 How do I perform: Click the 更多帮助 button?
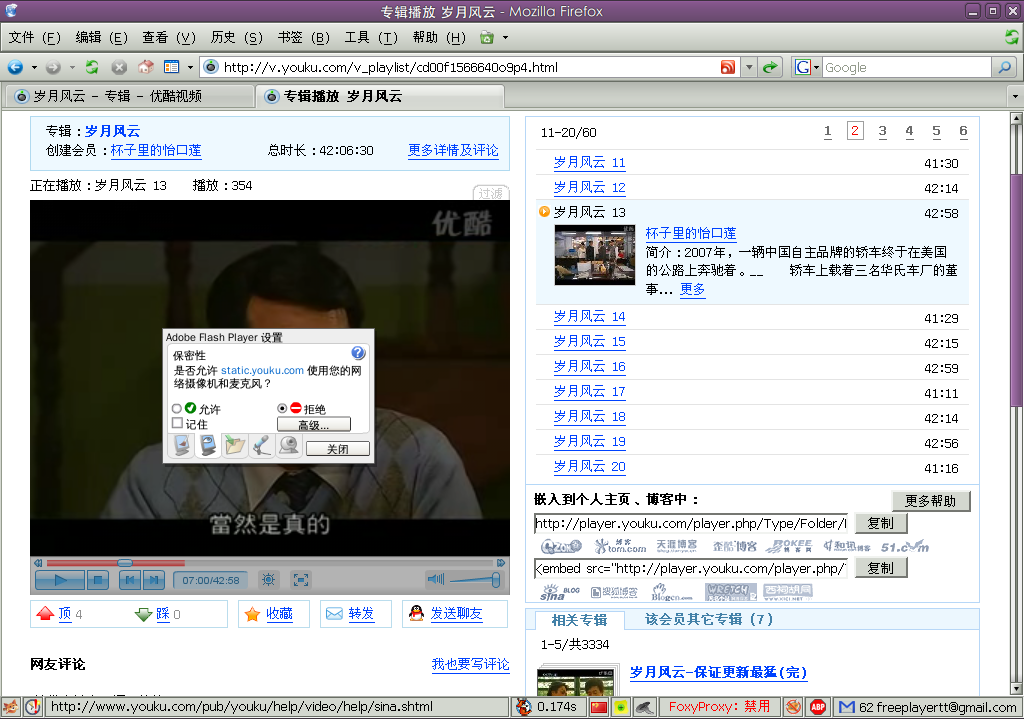pos(931,501)
